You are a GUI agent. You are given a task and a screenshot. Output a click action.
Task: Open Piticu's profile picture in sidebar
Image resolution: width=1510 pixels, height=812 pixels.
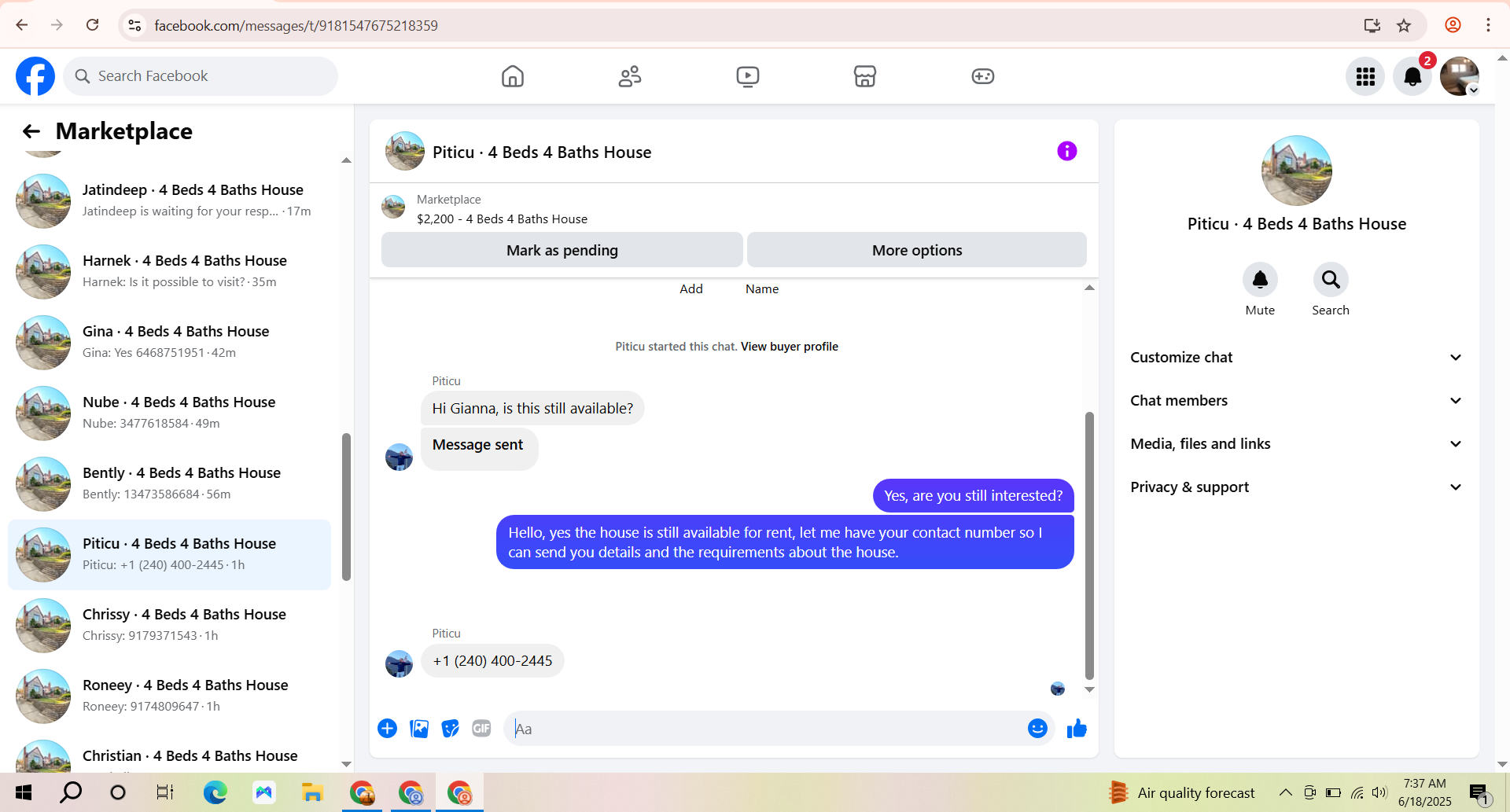coord(1297,171)
